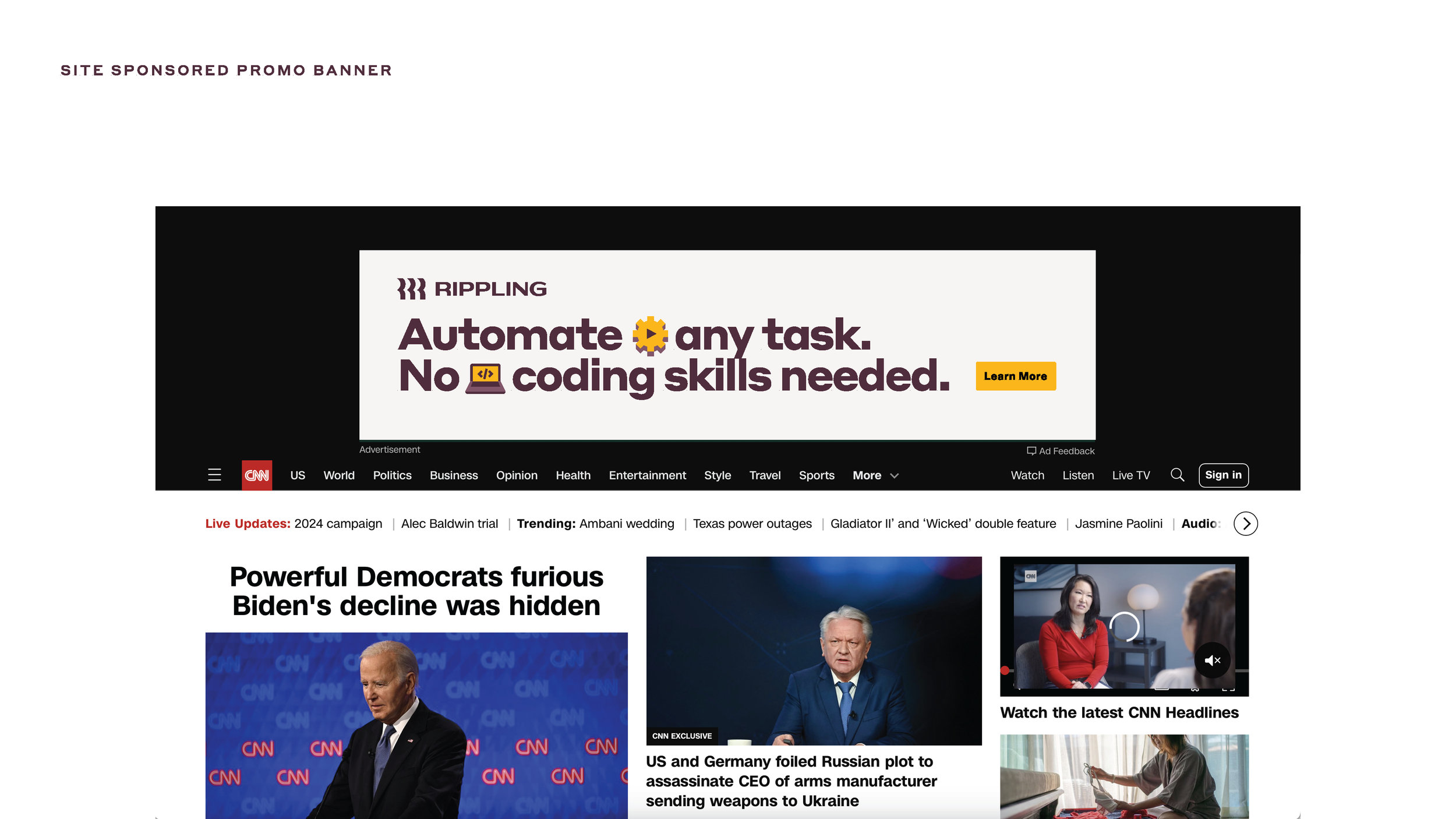Click the red video progress marker
This screenshot has width=1456, height=819.
(1005, 670)
